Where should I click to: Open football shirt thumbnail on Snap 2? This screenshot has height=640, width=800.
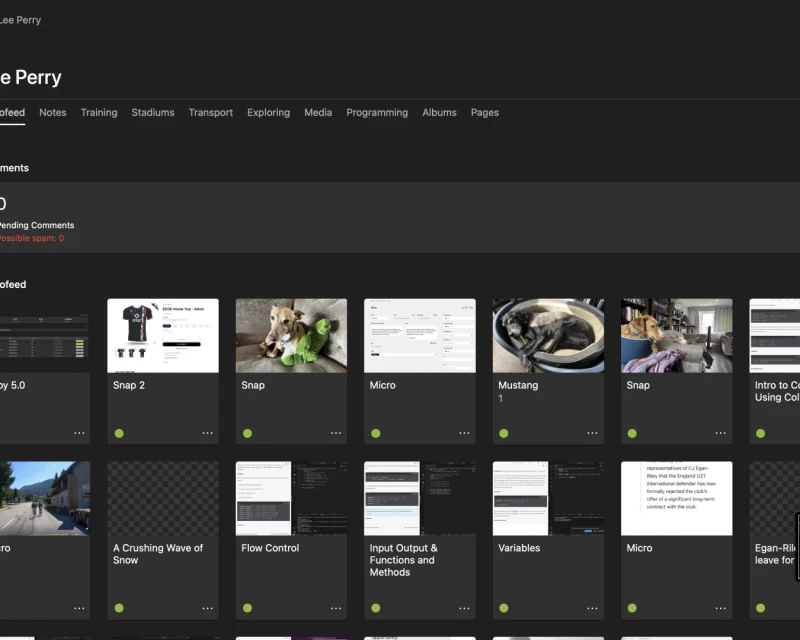click(163, 335)
